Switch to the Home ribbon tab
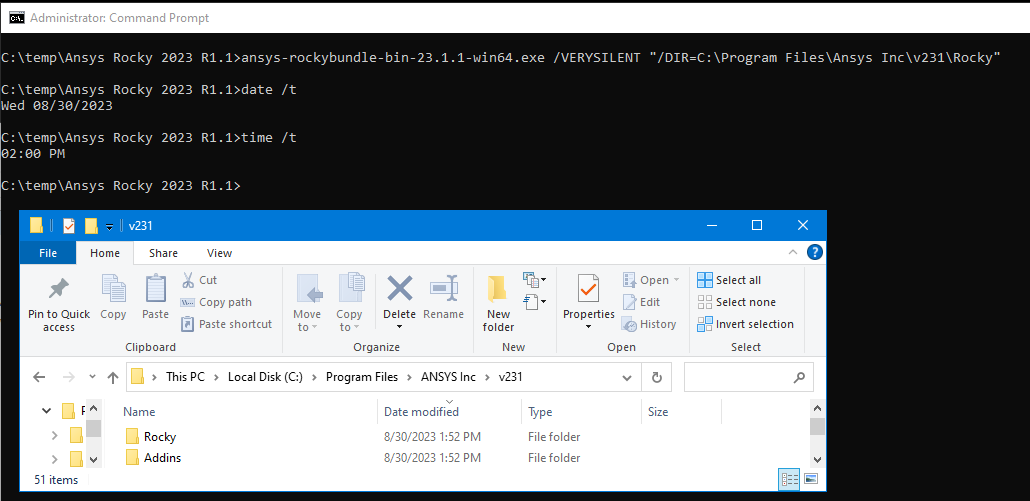 105,253
